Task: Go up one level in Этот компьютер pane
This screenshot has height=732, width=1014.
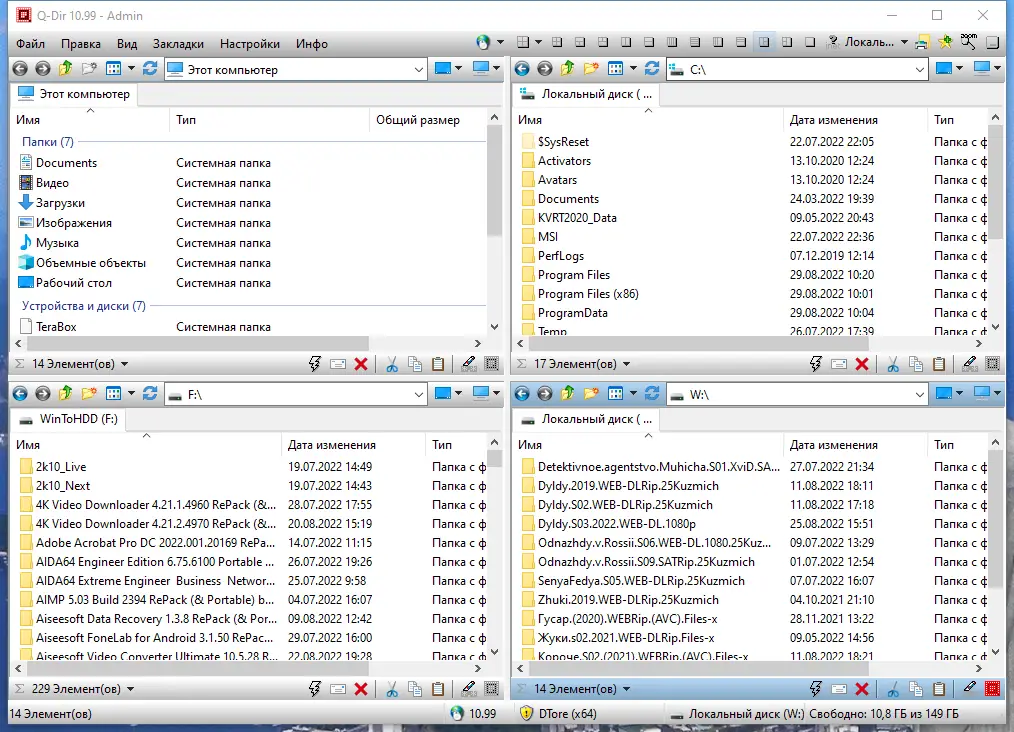Action: click(x=65, y=69)
